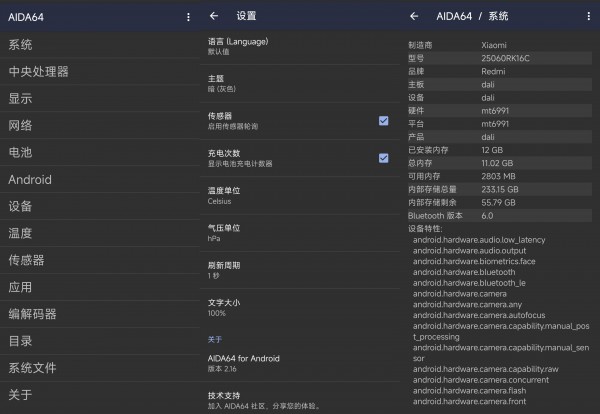
Task: Tap AIDA64 for Android version entry
Action: pos(300,363)
